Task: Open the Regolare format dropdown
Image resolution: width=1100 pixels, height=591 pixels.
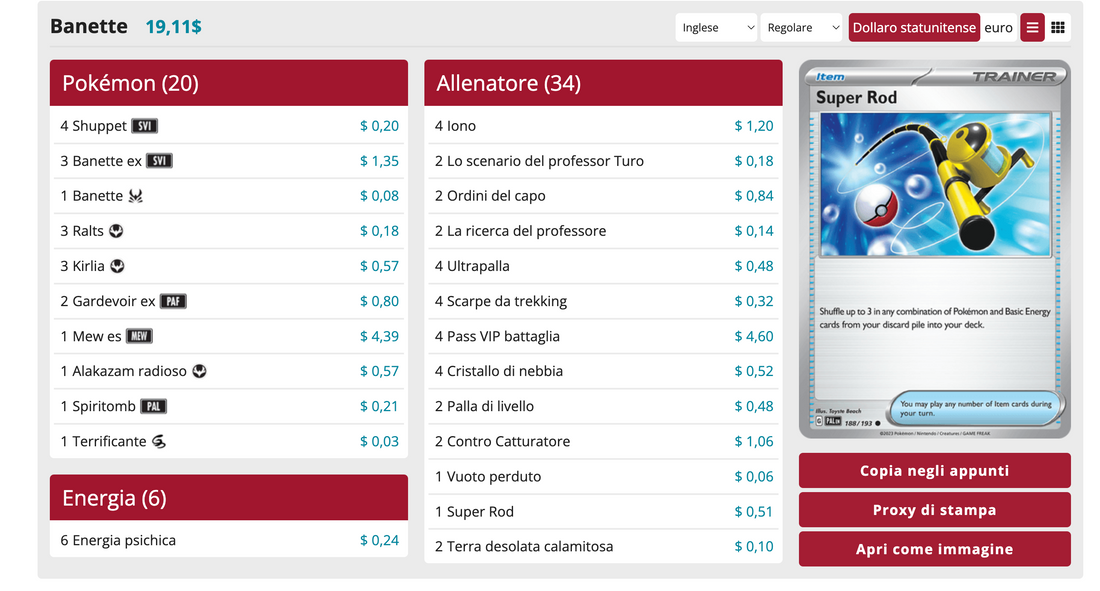Action: point(801,27)
